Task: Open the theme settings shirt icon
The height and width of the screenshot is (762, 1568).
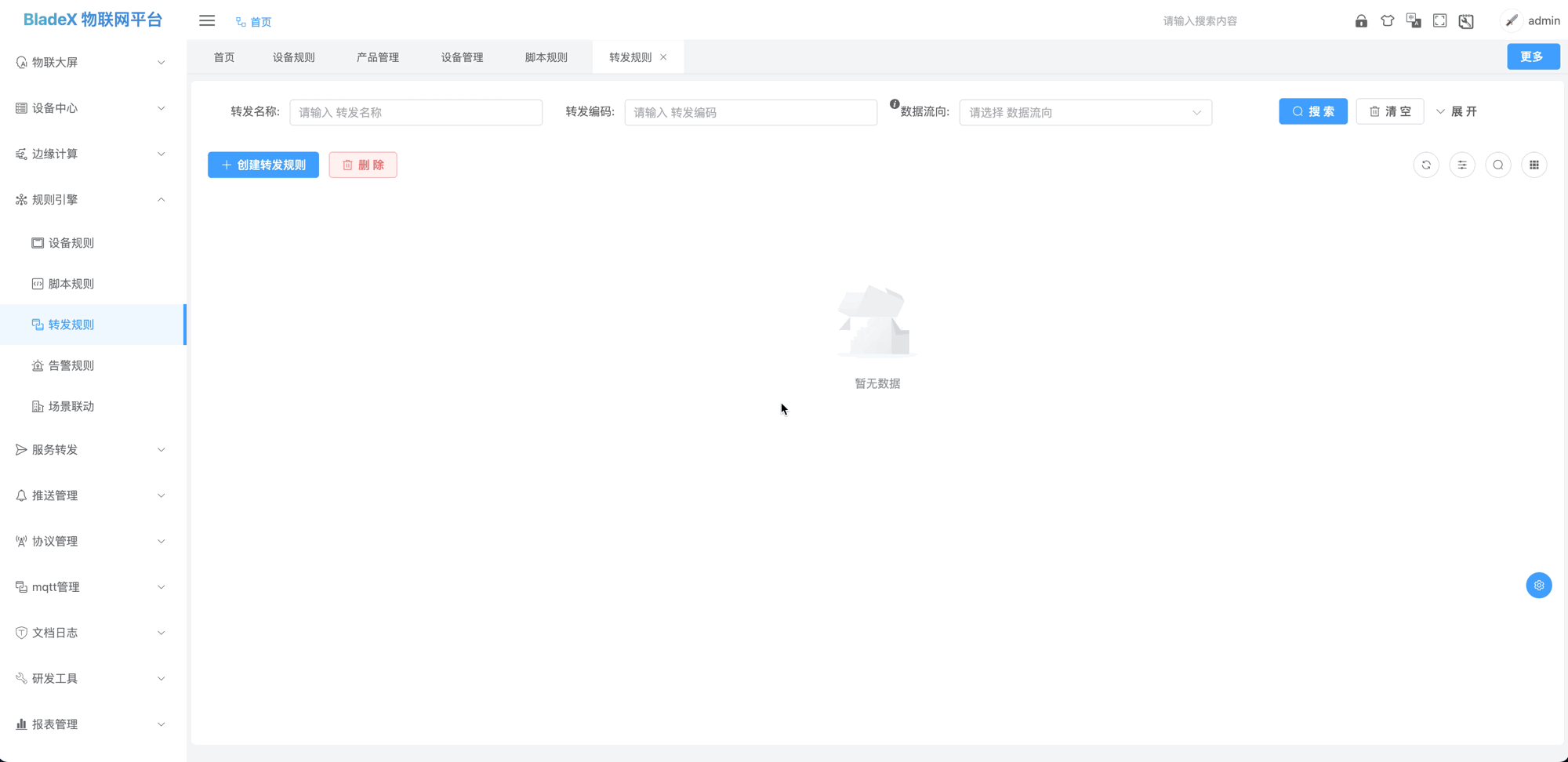Action: coord(1388,20)
